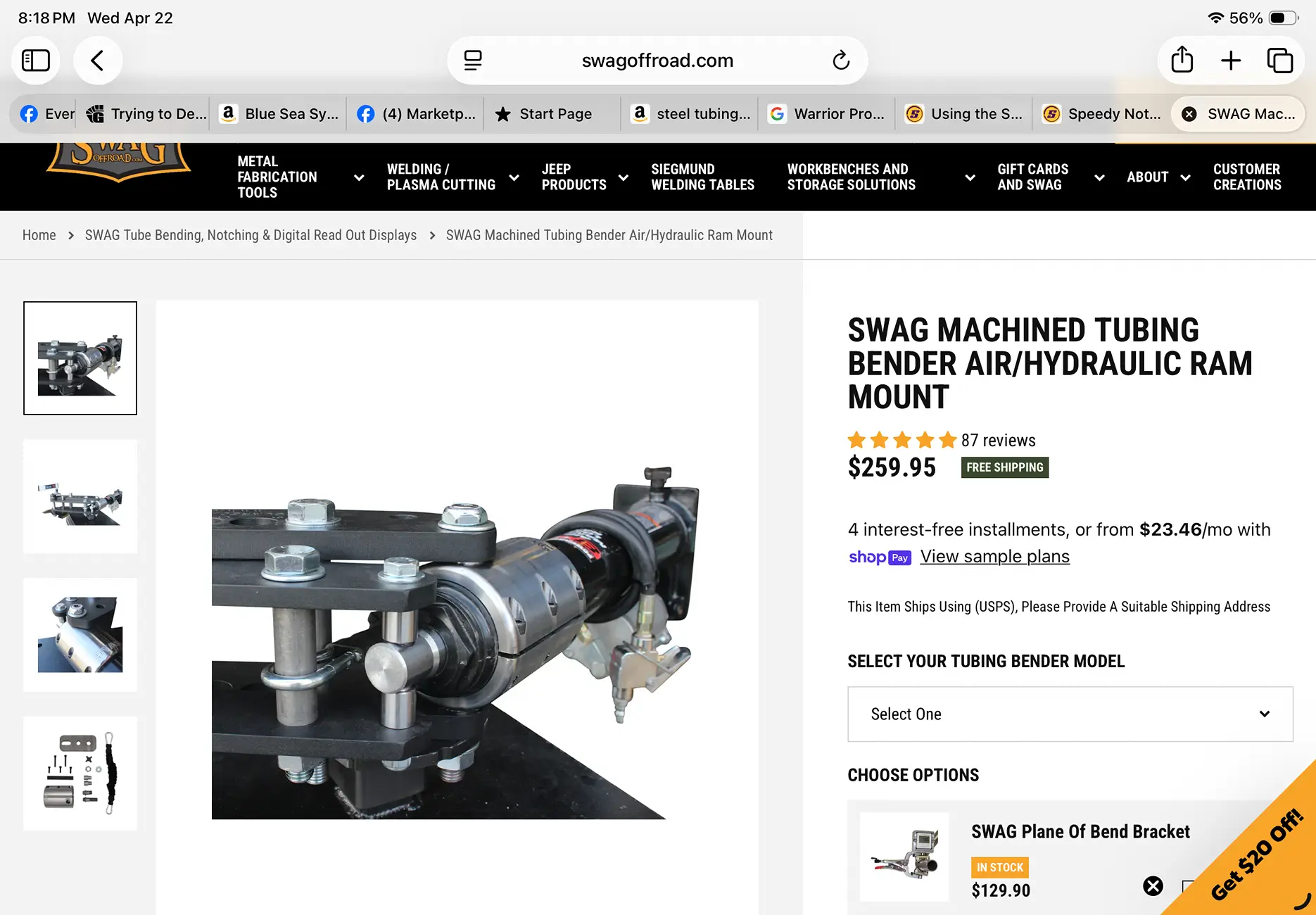Switch to the Using the S... tab
This screenshot has height=915, width=1316.
(965, 114)
